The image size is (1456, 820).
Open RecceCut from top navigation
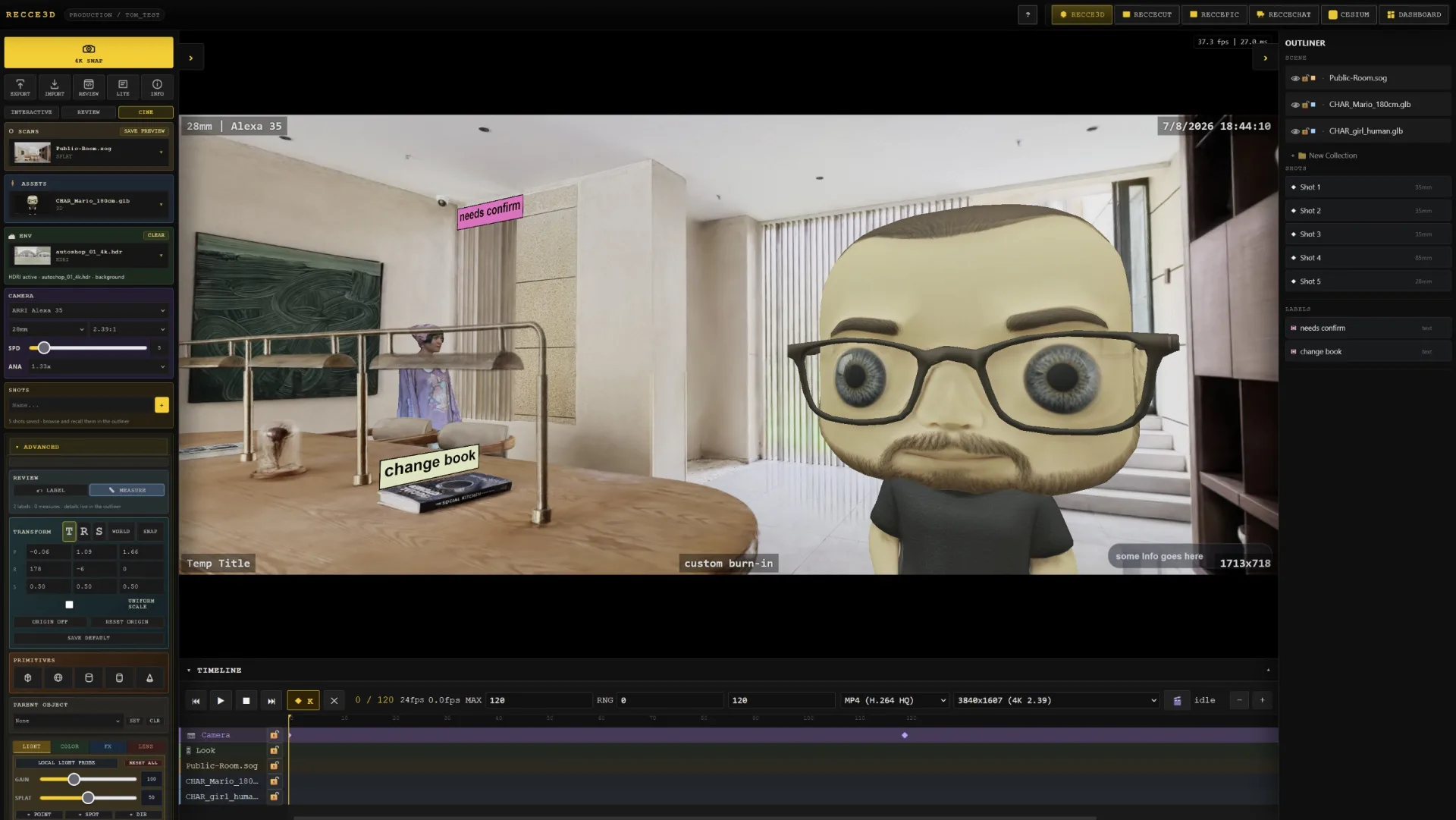[x=1147, y=14]
